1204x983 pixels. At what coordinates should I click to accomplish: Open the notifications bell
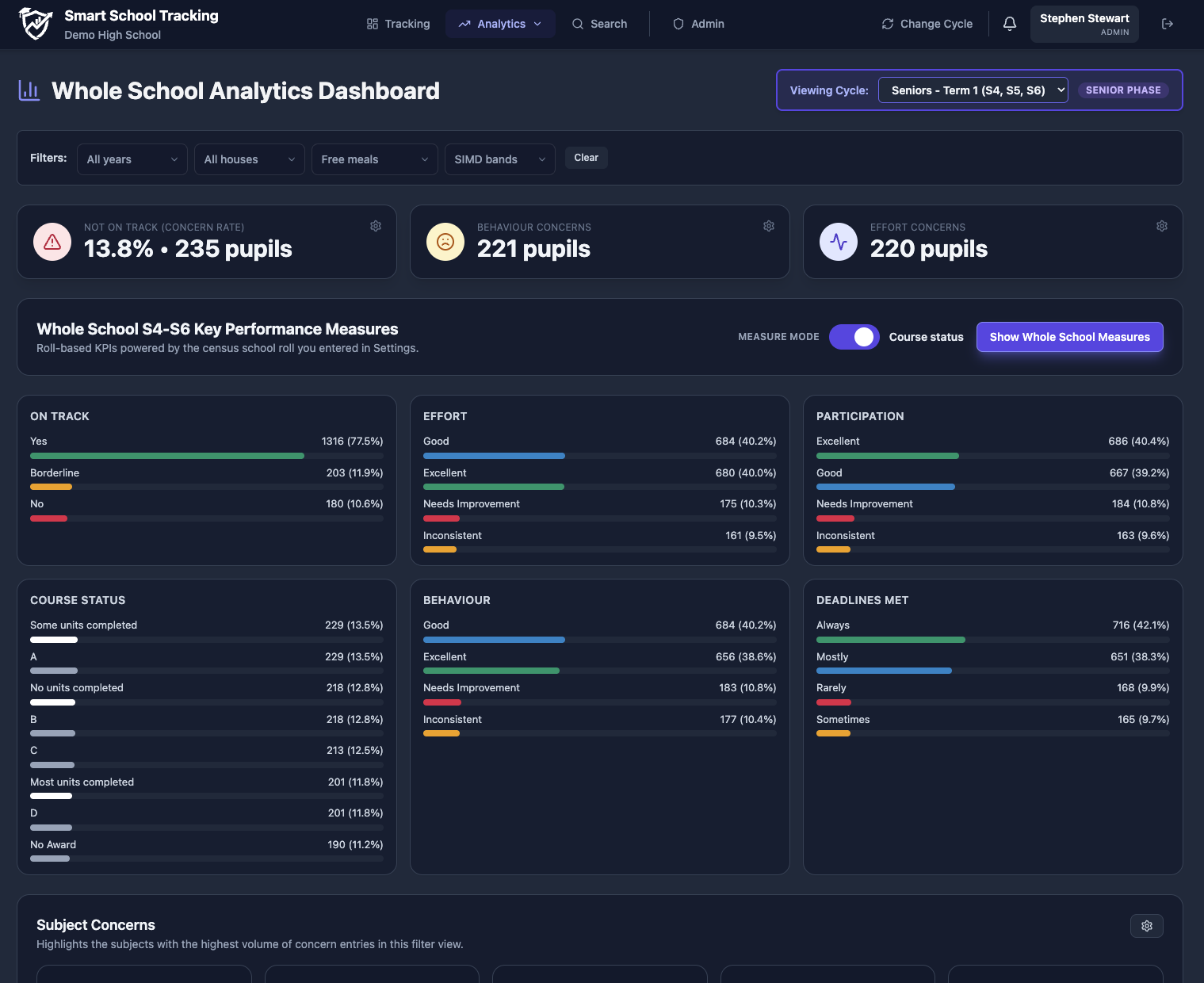1009,24
